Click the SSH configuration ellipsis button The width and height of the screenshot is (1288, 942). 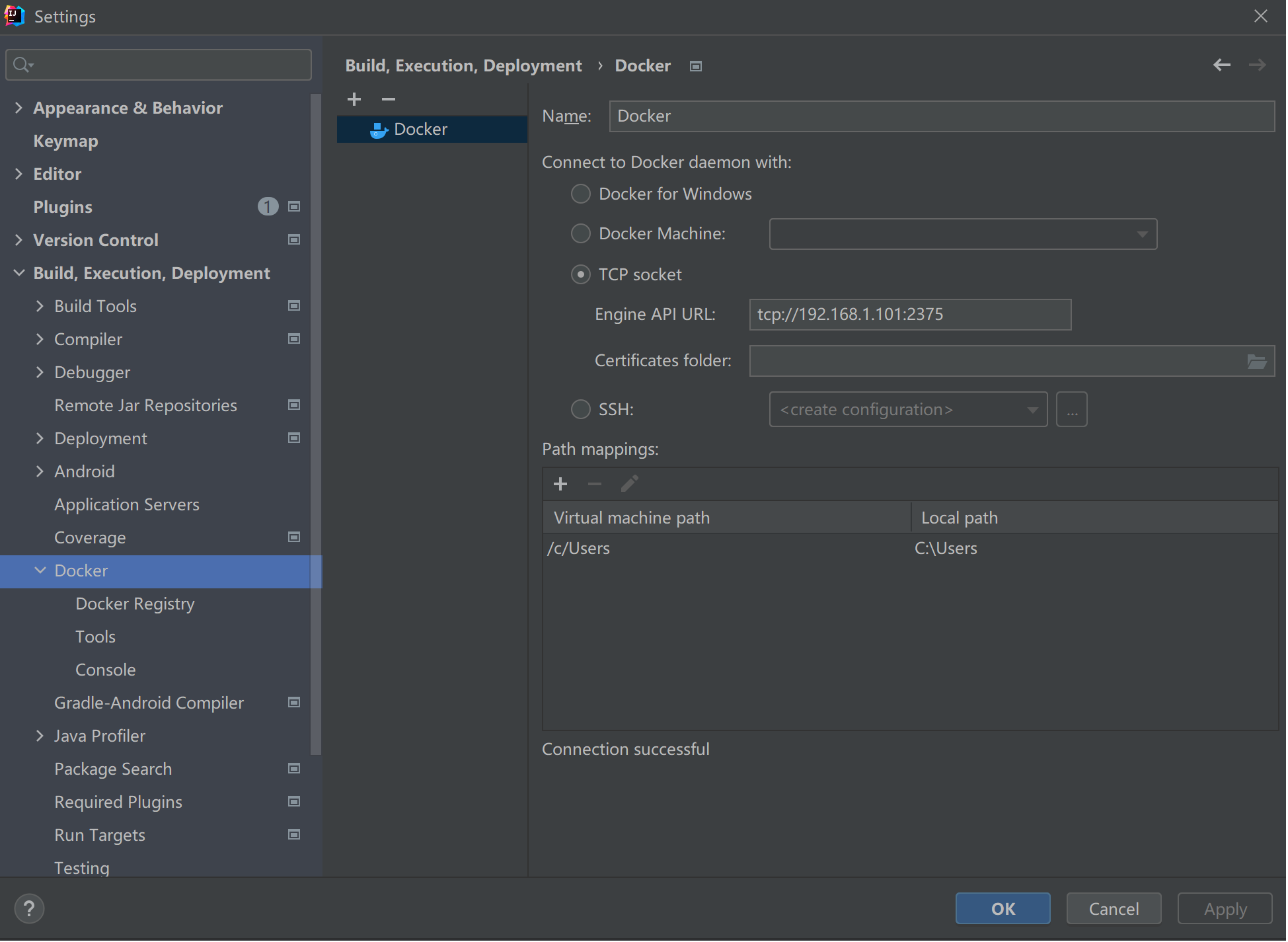tap(1071, 411)
